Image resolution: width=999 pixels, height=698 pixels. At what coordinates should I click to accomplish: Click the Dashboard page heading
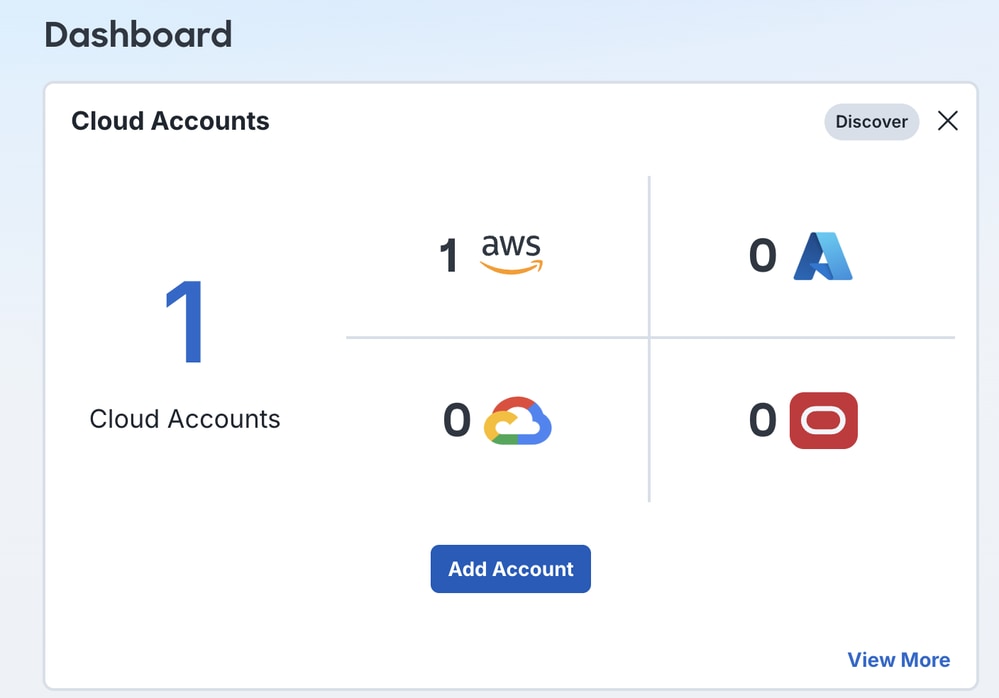tap(138, 34)
